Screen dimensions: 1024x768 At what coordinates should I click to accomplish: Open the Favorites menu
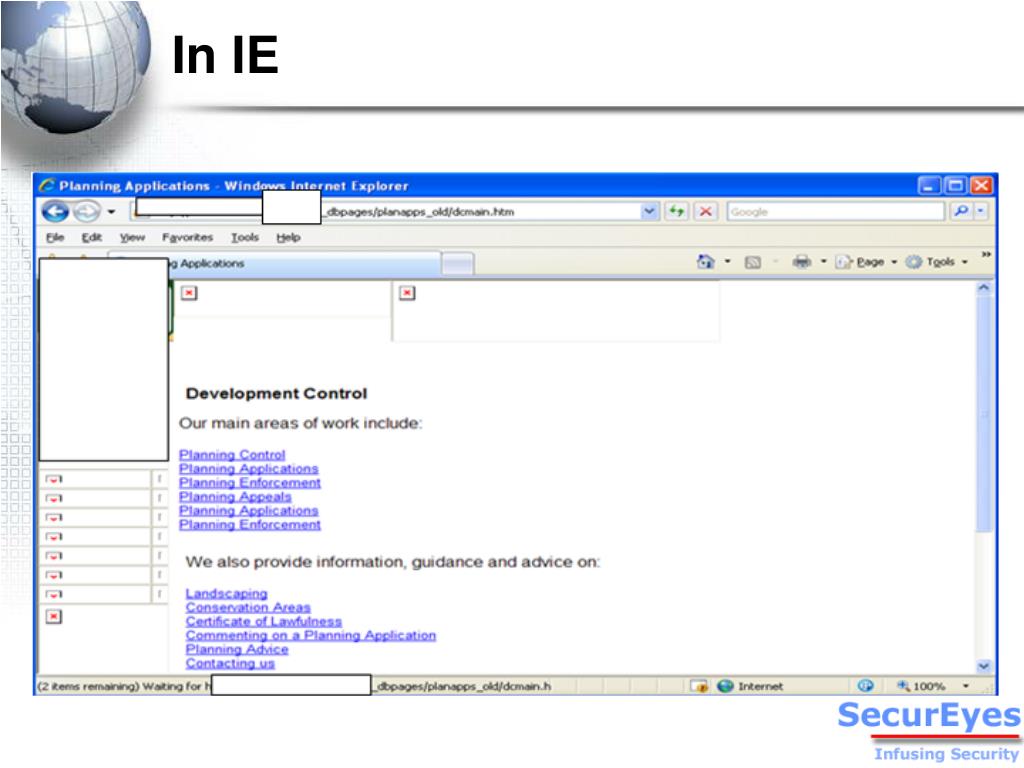(187, 237)
